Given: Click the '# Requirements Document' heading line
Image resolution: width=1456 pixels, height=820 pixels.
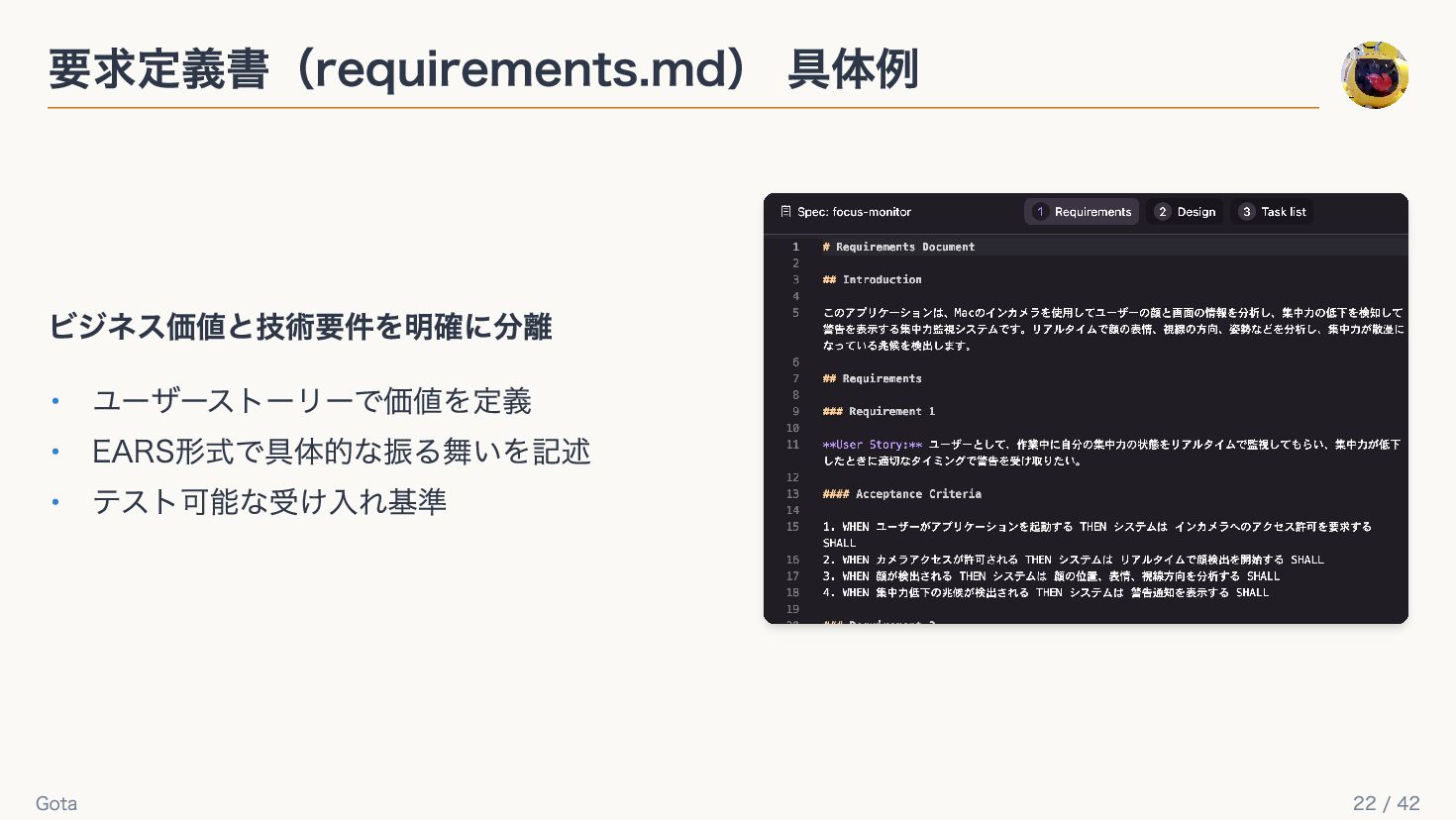Looking at the screenshot, I should (898, 247).
